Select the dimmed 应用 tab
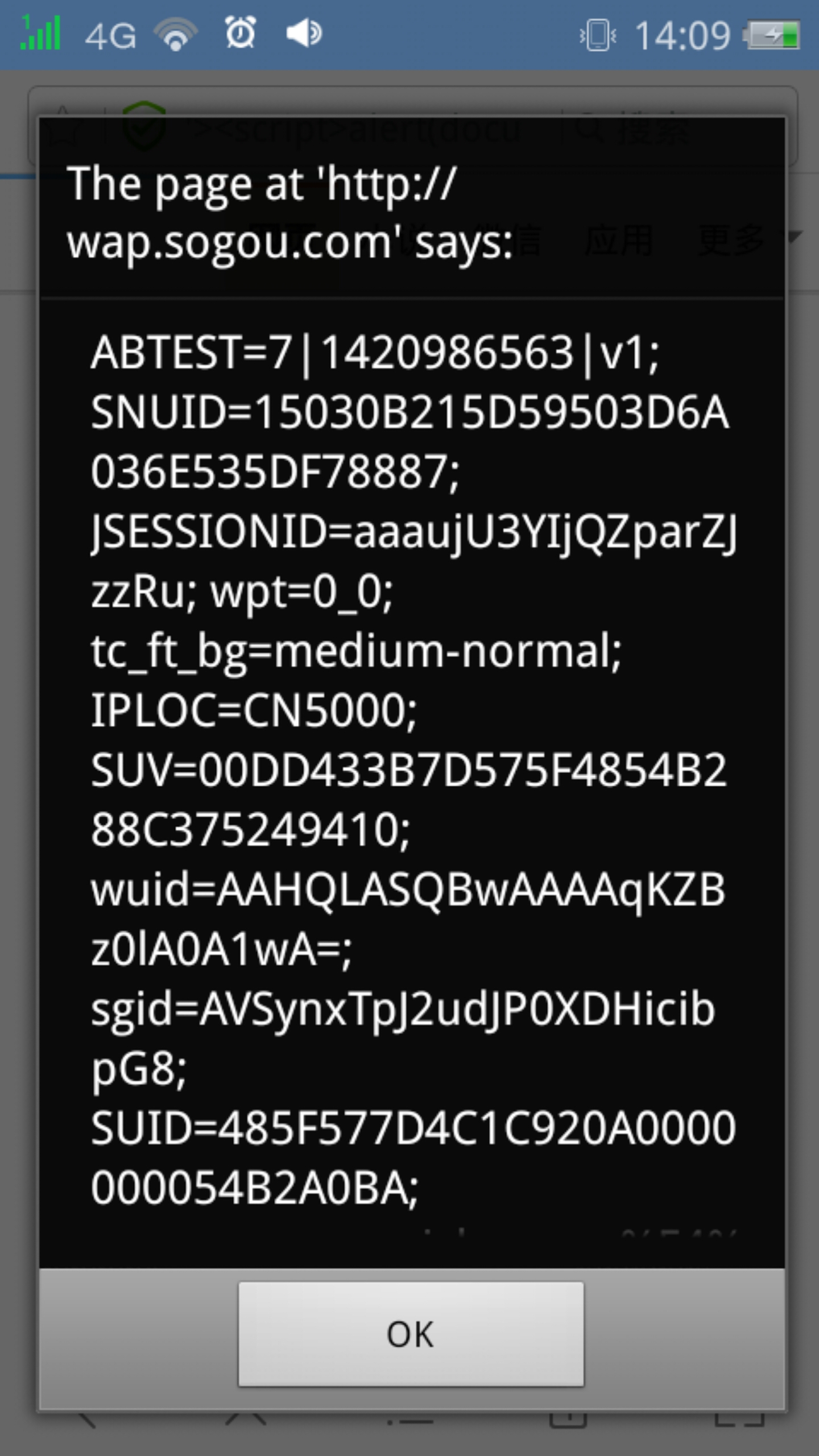This screenshot has height=1456, width=819. (x=619, y=240)
